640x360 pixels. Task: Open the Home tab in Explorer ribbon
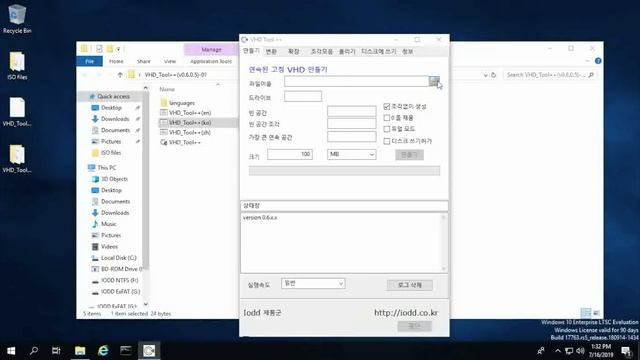(116, 61)
